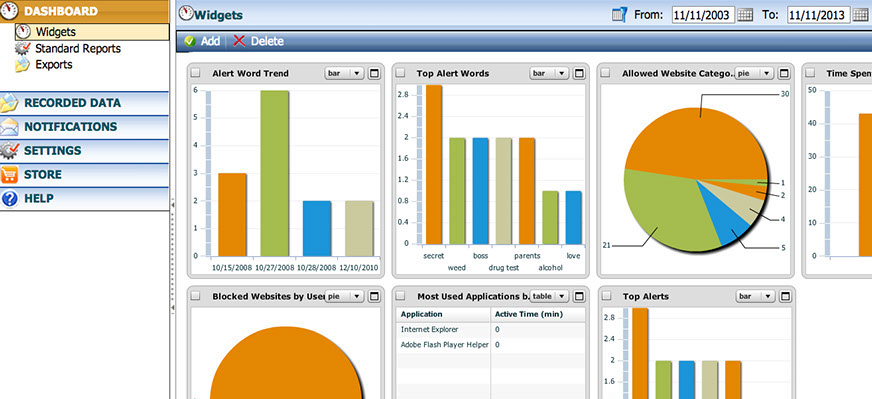Check the Most Used Applications checkbox
872x399 pixels.
tap(400, 297)
